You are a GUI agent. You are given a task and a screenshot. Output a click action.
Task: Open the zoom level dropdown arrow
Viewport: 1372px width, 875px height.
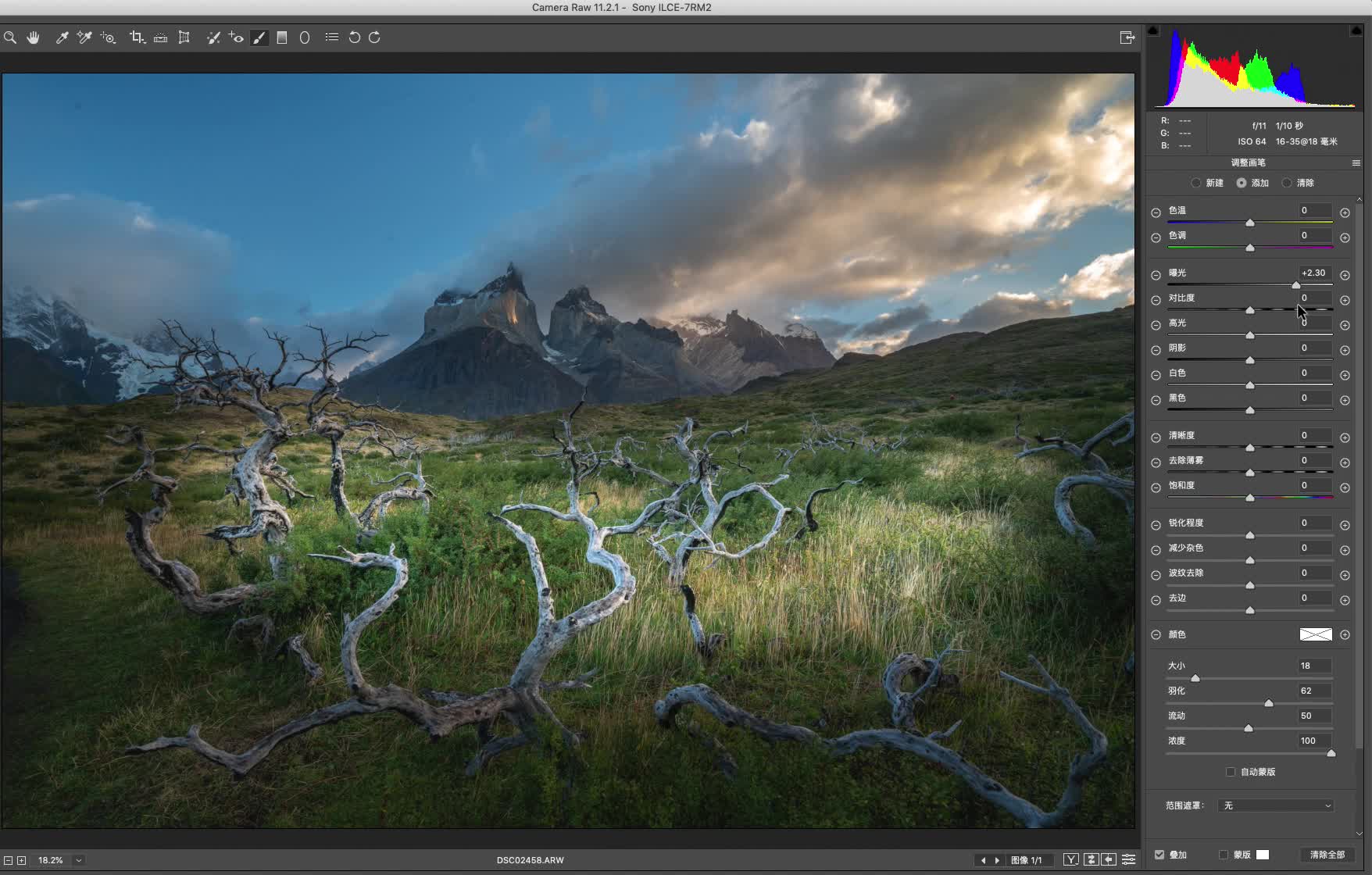[79, 860]
